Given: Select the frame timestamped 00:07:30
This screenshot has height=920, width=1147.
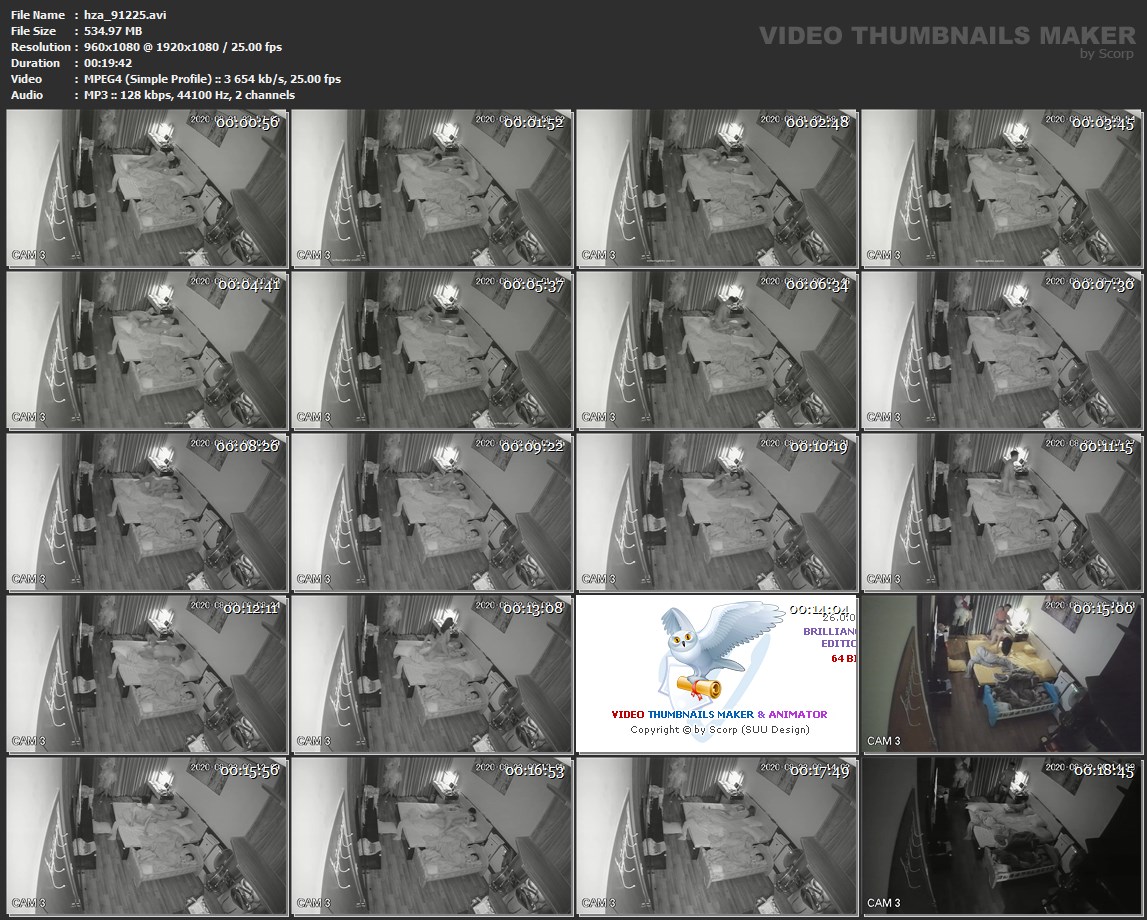Looking at the screenshot, I should point(1001,350).
